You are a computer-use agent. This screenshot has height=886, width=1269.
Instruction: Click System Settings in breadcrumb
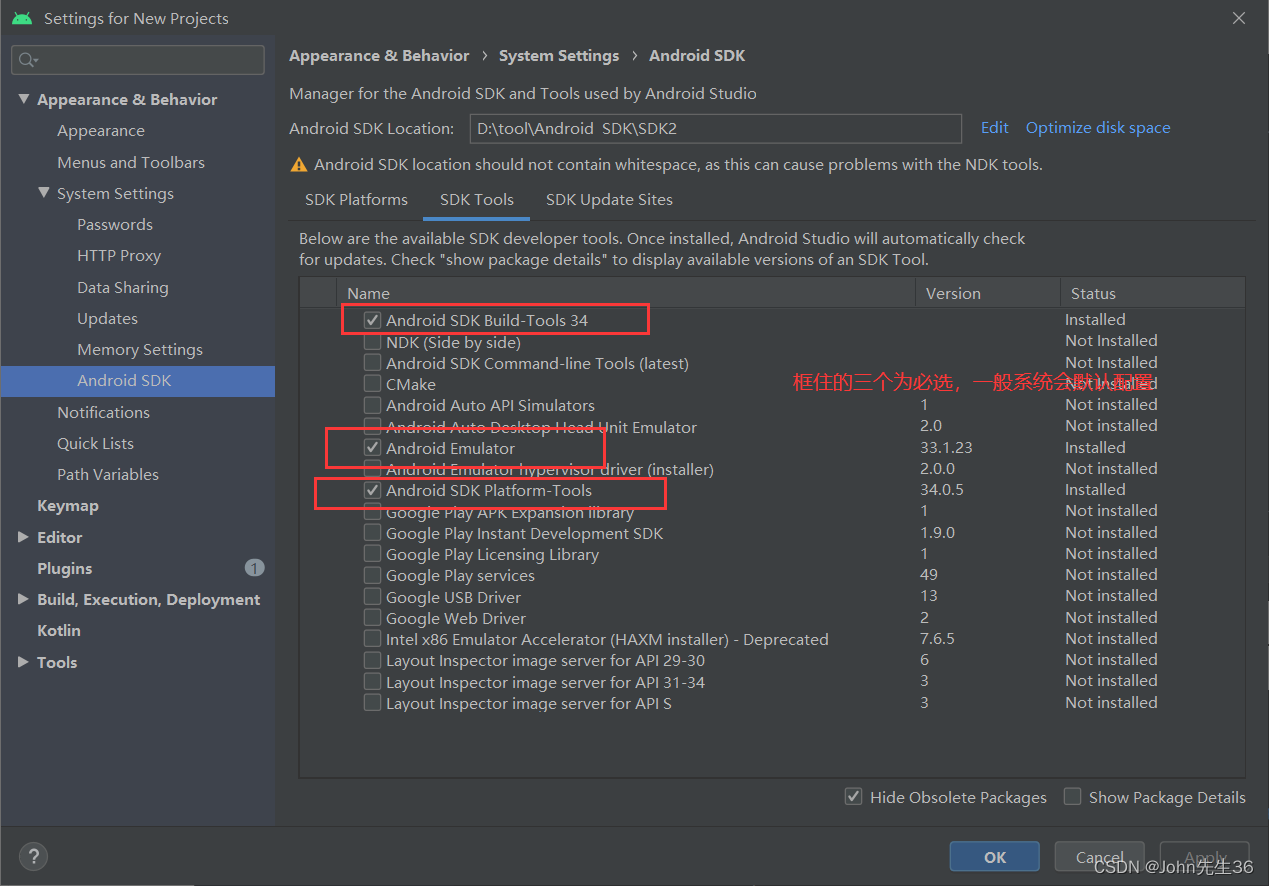tap(559, 56)
